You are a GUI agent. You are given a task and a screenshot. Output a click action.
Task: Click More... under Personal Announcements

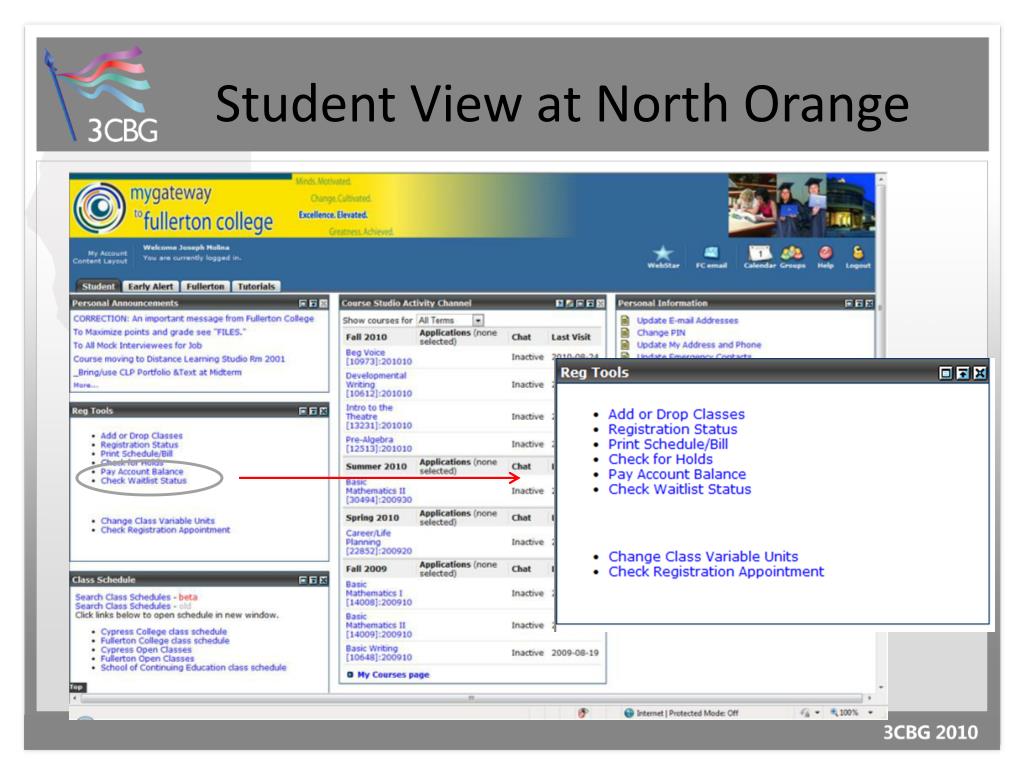tap(85, 385)
